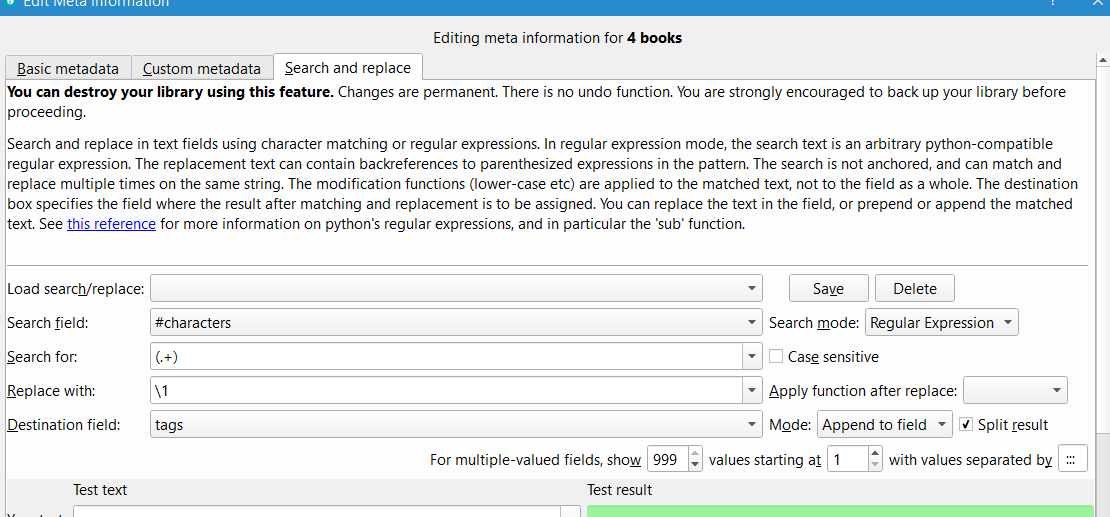Increase the show 999 values spinner

coord(696,454)
